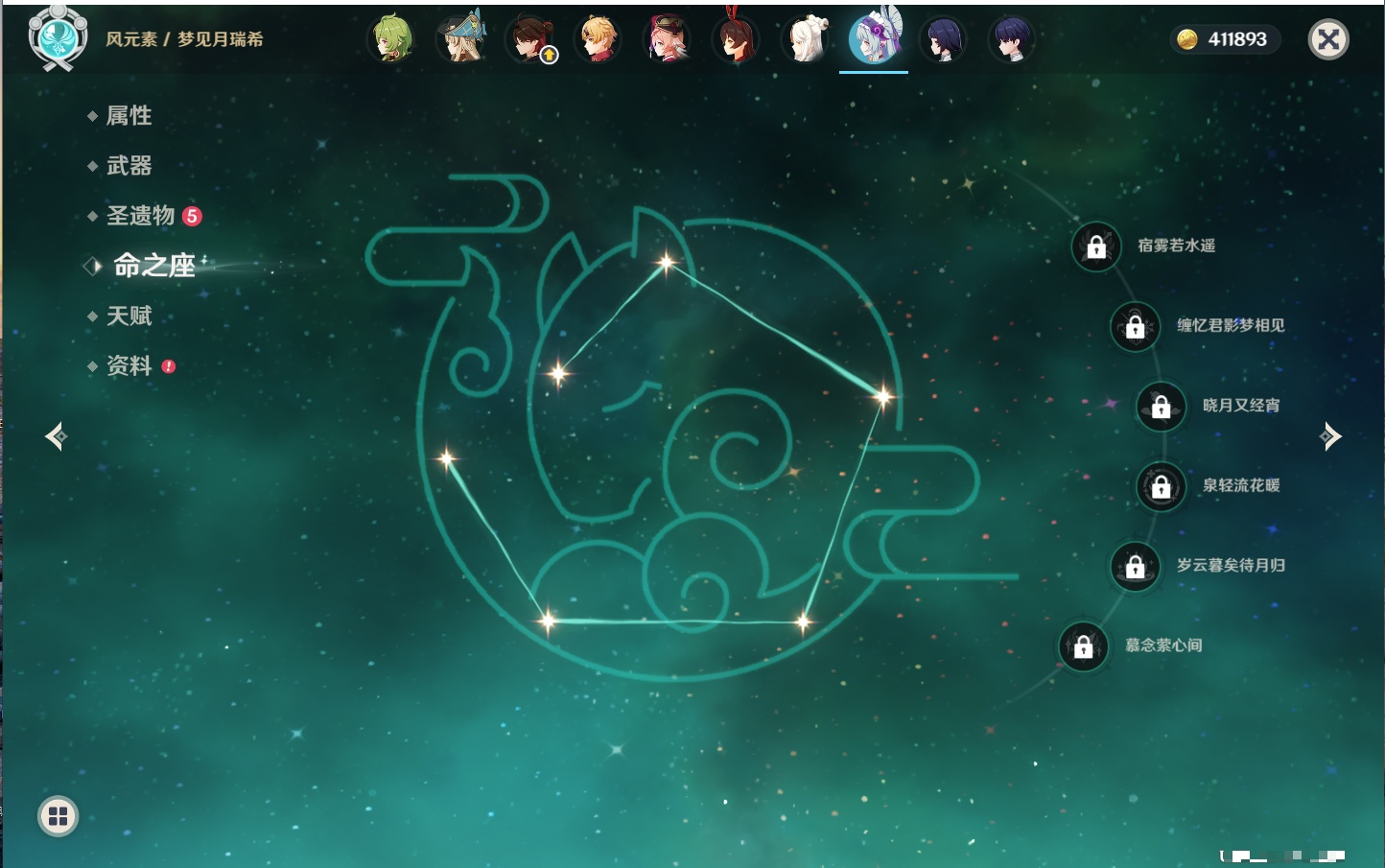This screenshot has width=1385, height=868.
Task: Select the blonde character wearing a blue hat
Action: [460, 39]
